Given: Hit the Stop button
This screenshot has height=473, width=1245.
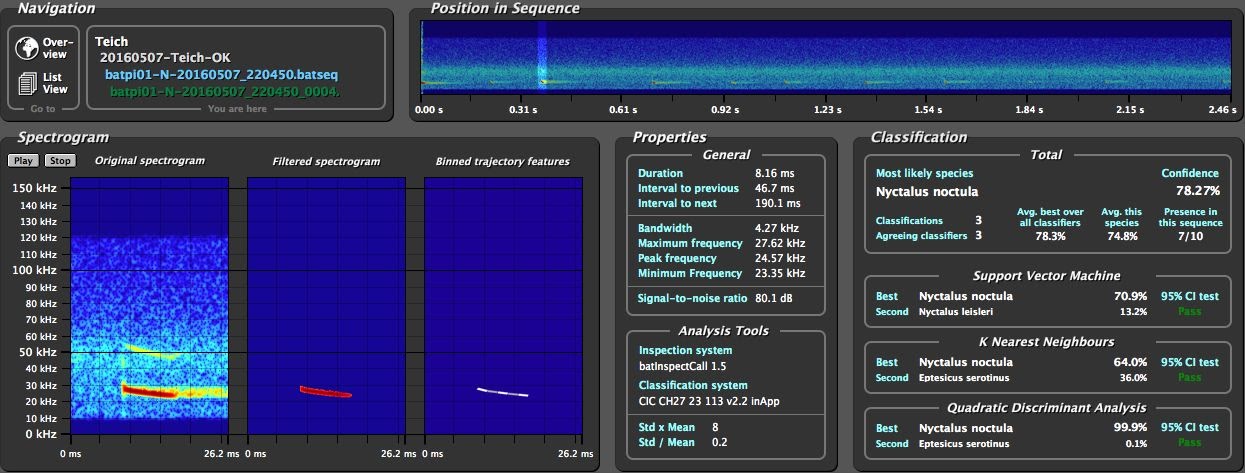Looking at the screenshot, I should (x=60, y=161).
